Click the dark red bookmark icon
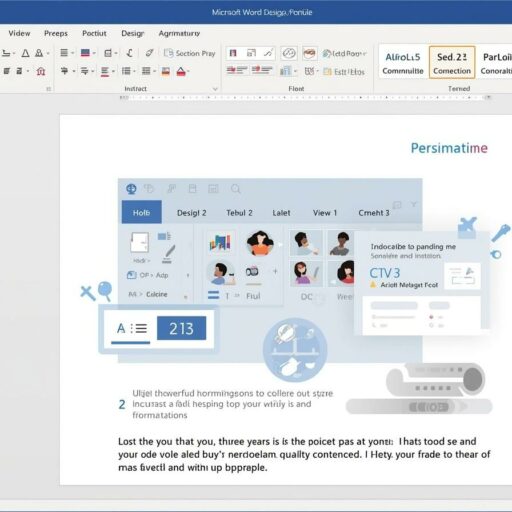The height and width of the screenshot is (512, 512). [x=233, y=53]
